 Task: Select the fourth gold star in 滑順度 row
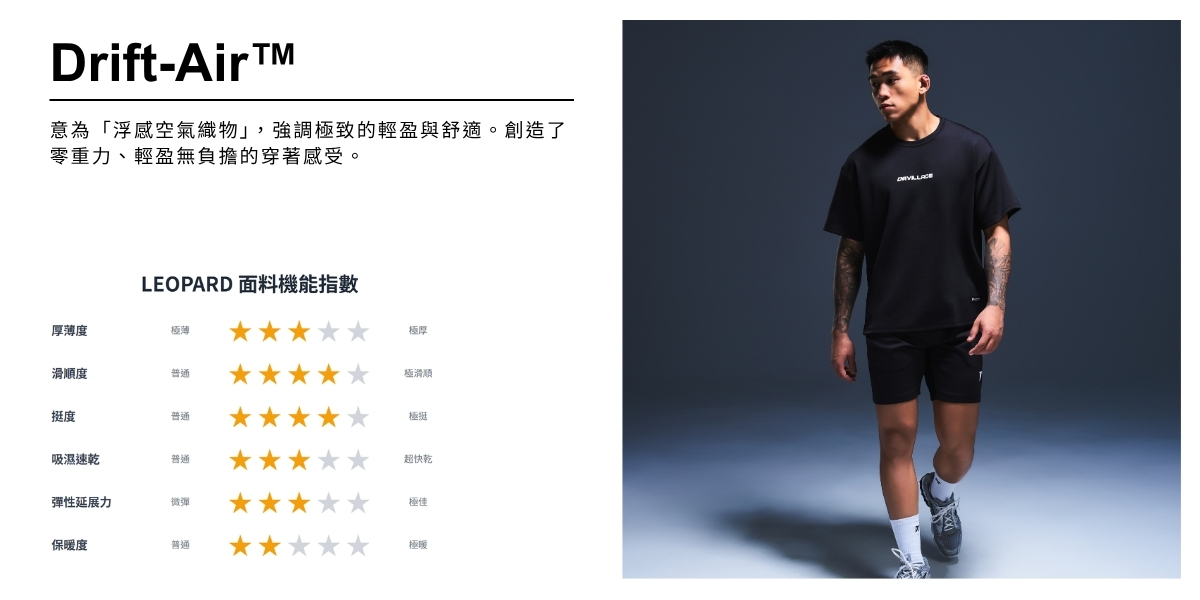(328, 374)
